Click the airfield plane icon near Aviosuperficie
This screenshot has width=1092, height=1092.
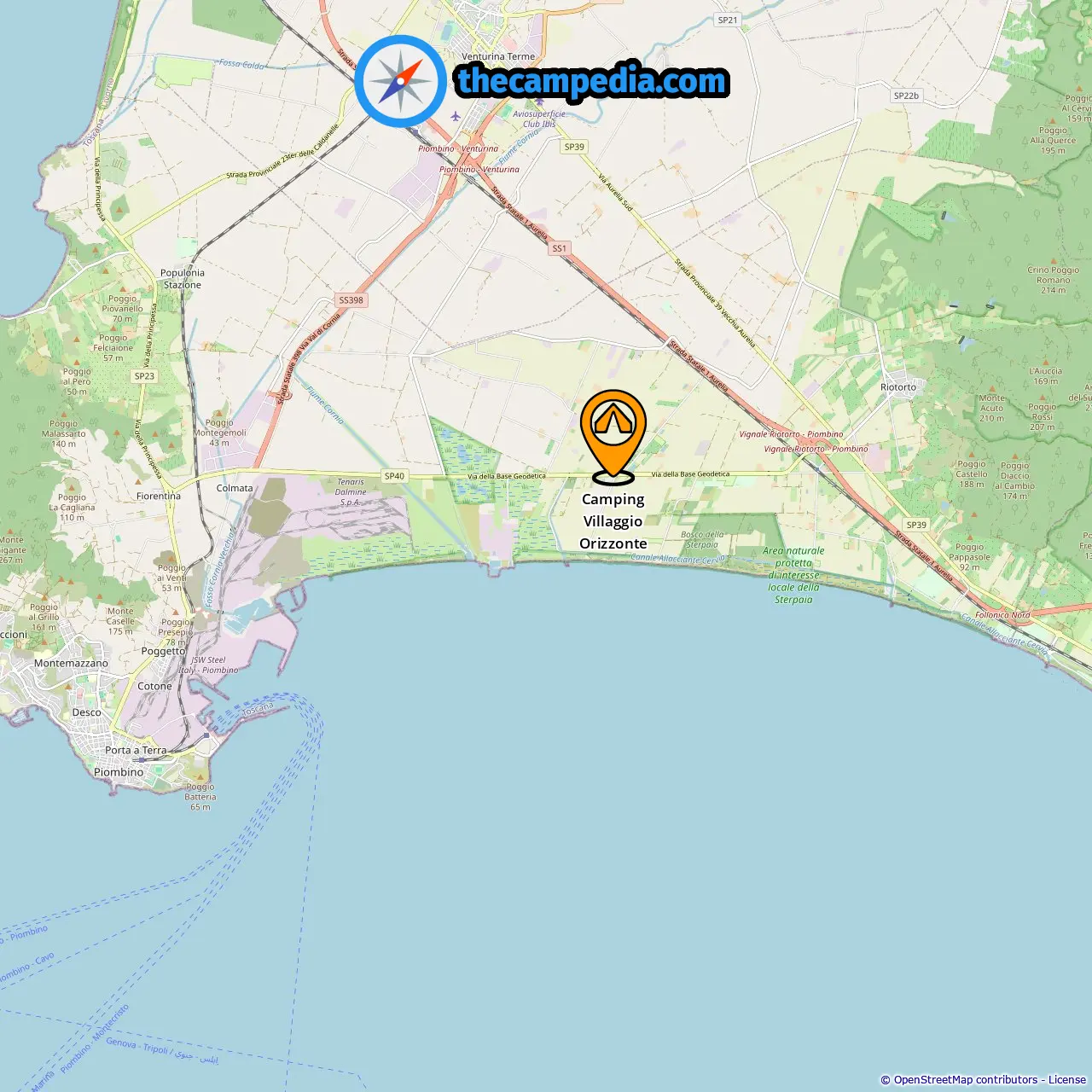pyautogui.click(x=456, y=115)
